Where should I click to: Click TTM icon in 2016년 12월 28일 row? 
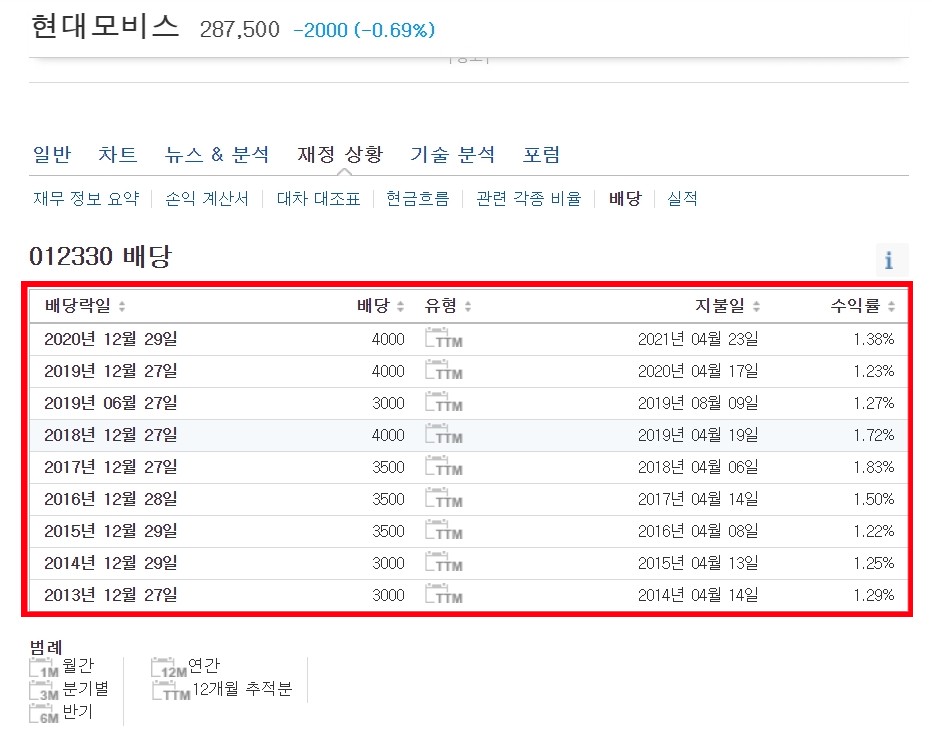coord(443,498)
